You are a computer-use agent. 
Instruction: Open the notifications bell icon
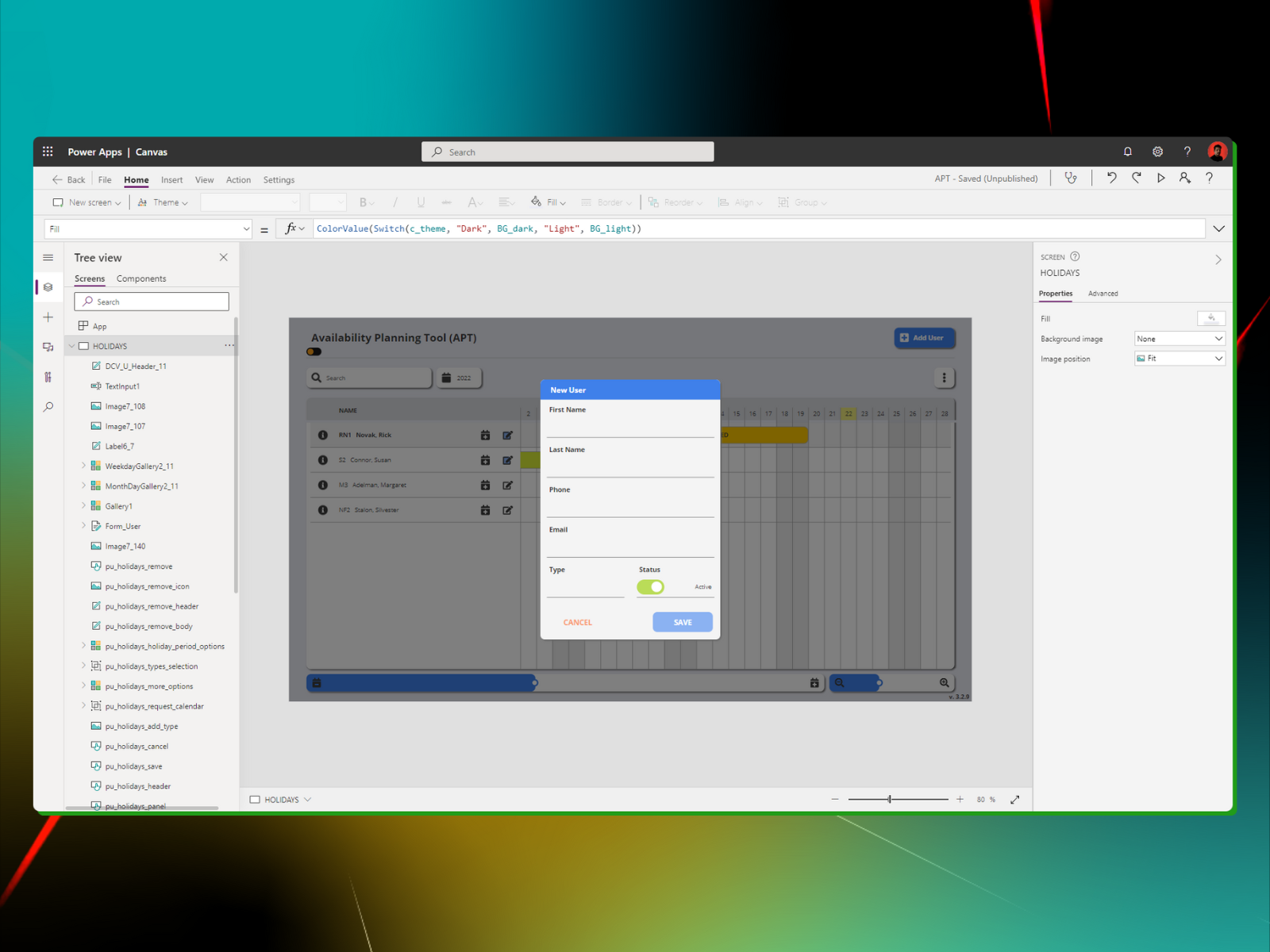(1127, 151)
